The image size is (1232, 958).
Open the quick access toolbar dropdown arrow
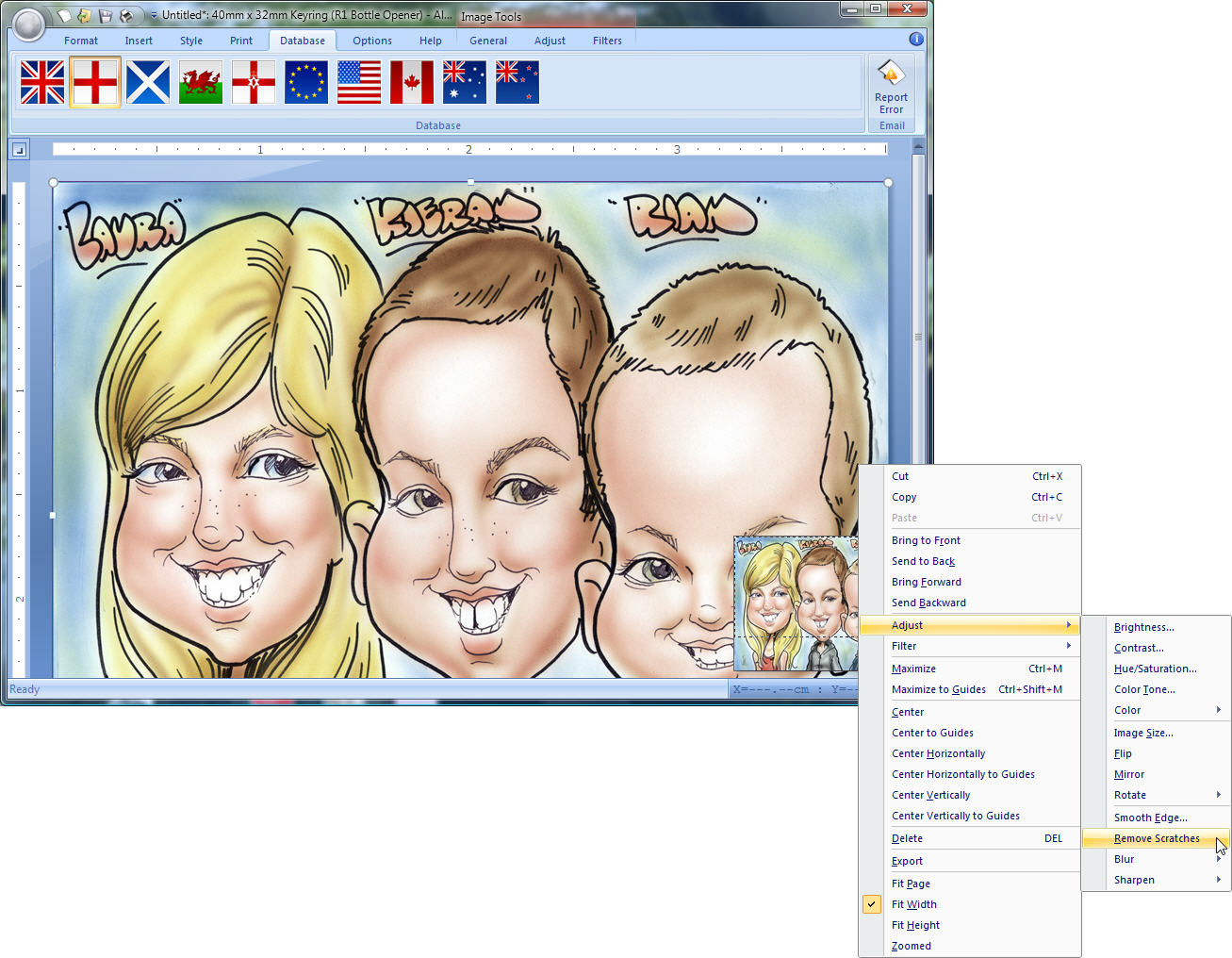coord(154,16)
